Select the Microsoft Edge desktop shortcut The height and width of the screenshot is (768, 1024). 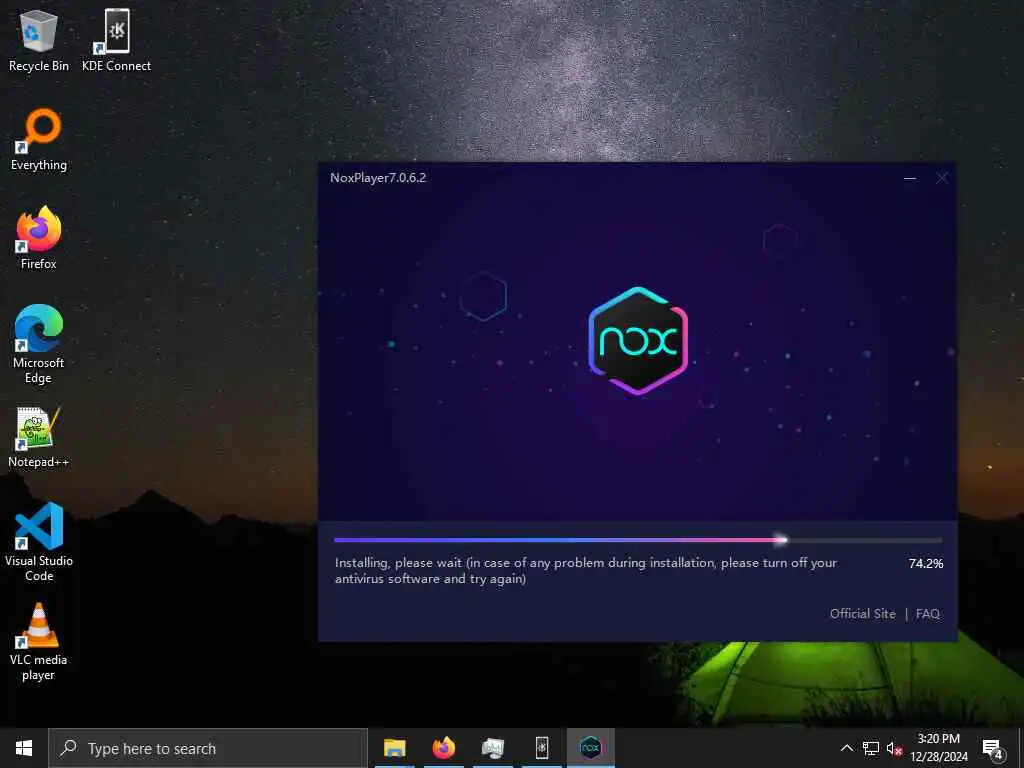pyautogui.click(x=39, y=344)
